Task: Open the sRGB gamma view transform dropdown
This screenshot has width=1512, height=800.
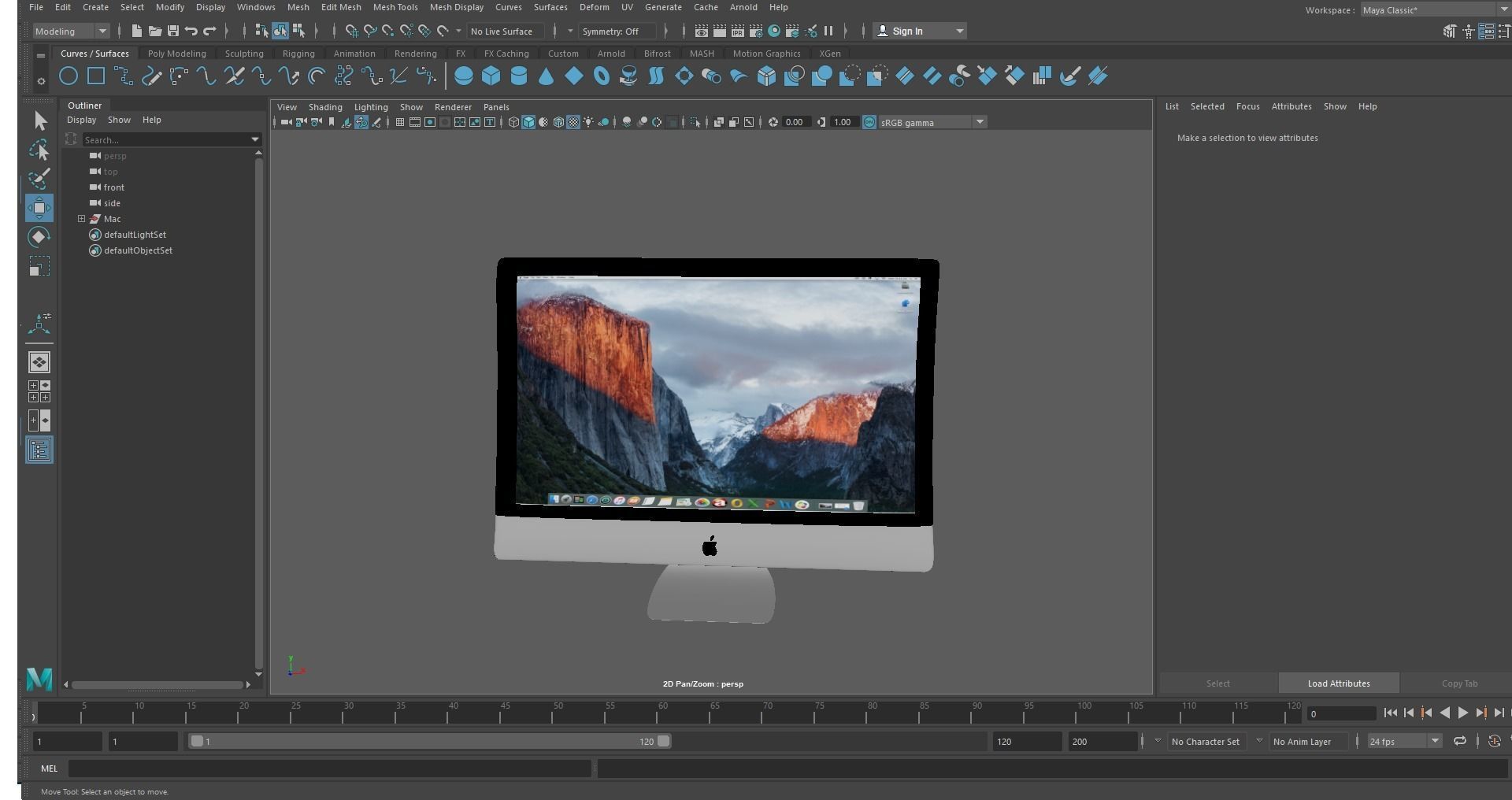Action: click(932, 122)
